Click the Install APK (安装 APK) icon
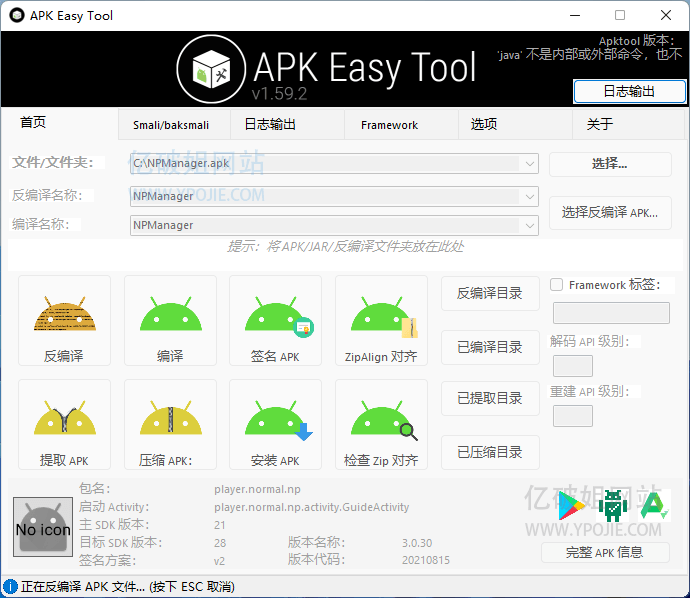The width and height of the screenshot is (690, 598). 275,425
